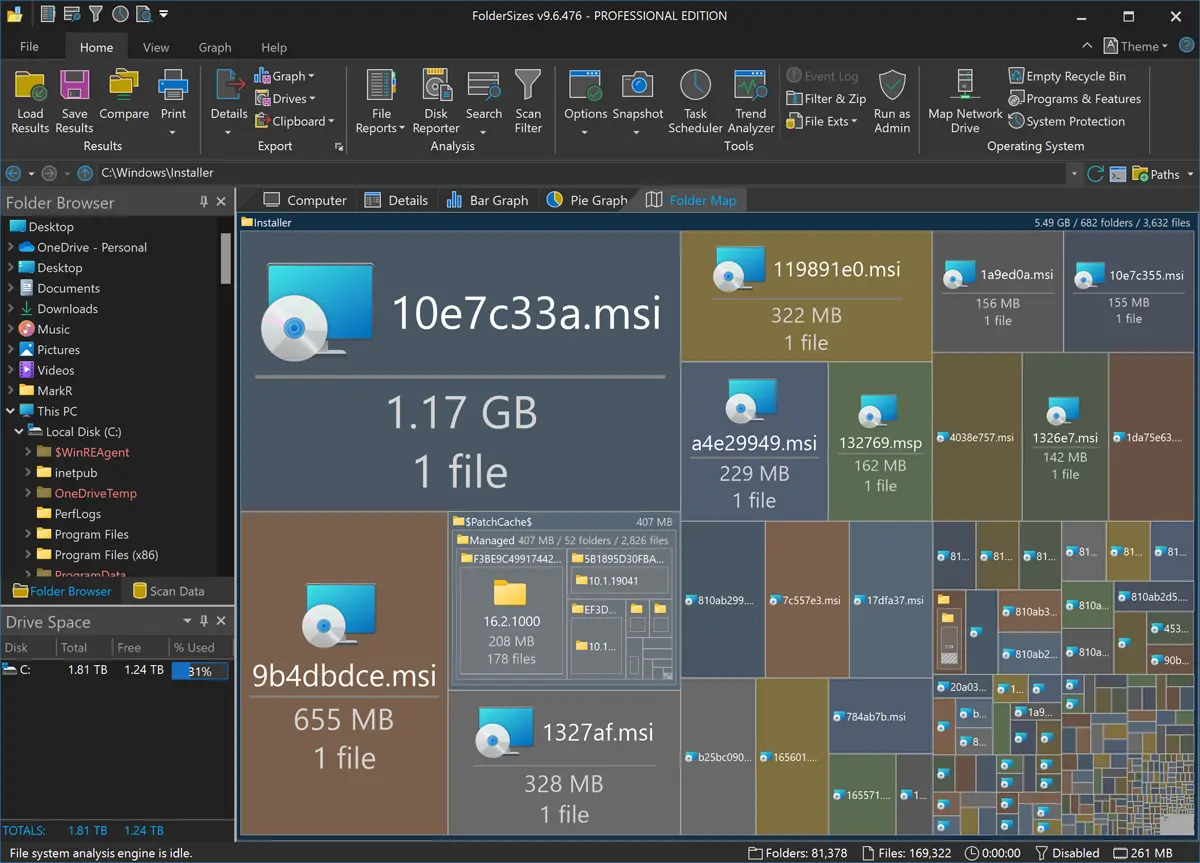Select the Folder Browser bottom tab
Image resolution: width=1200 pixels, height=863 pixels.
click(61, 591)
